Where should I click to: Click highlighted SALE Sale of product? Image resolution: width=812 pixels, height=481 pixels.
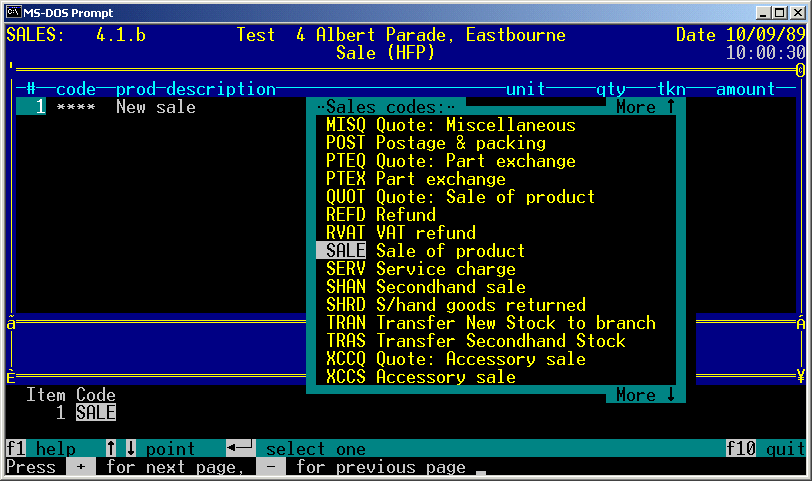click(420, 251)
